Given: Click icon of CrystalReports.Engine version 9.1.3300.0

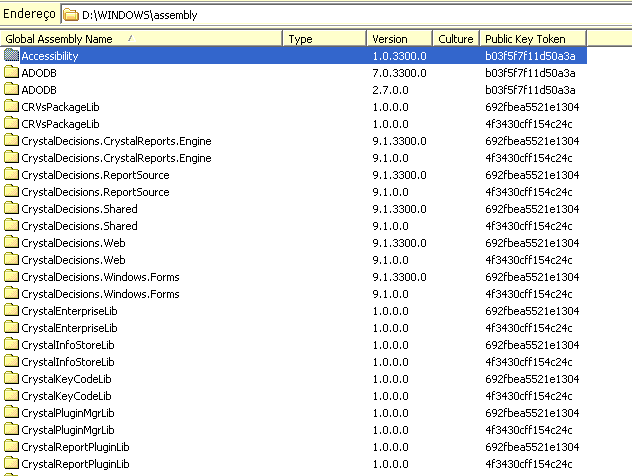Looking at the screenshot, I should [x=11, y=140].
